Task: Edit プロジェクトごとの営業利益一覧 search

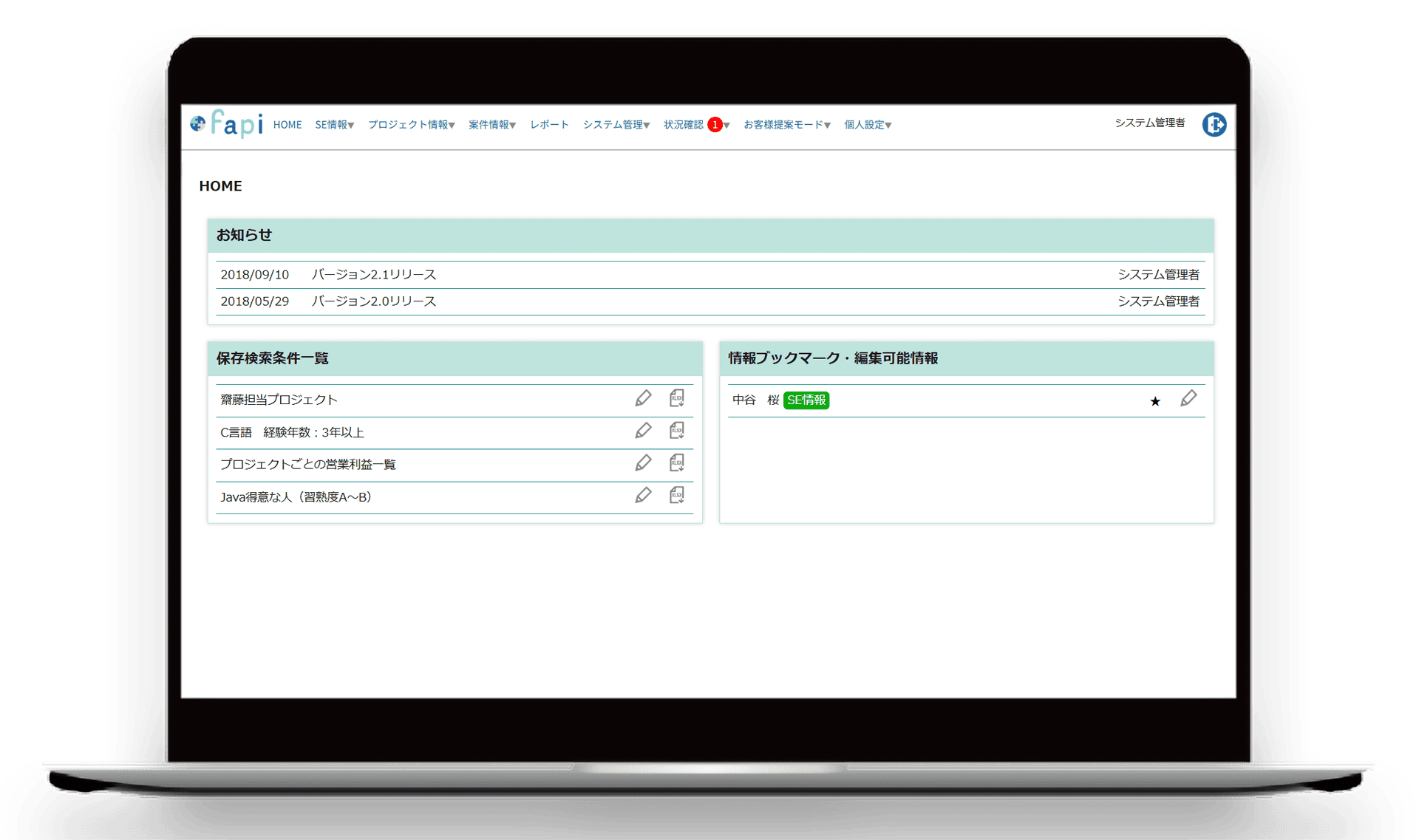Action: pyautogui.click(x=643, y=463)
